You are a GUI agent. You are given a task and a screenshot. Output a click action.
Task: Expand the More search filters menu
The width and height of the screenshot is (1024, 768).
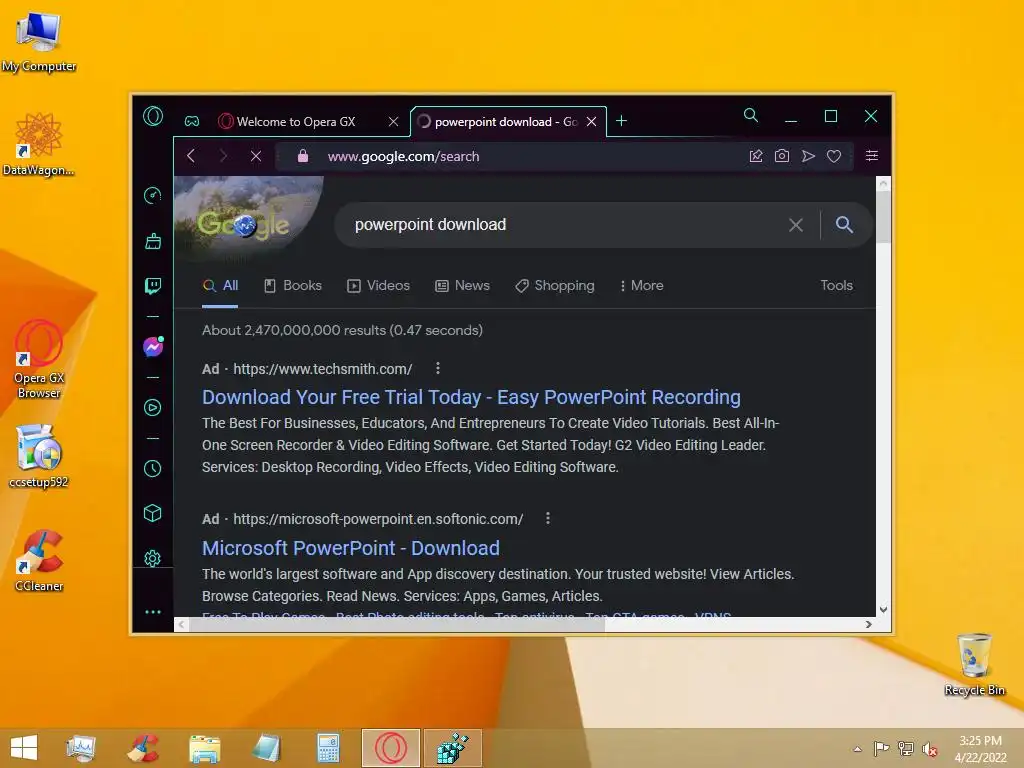(641, 285)
